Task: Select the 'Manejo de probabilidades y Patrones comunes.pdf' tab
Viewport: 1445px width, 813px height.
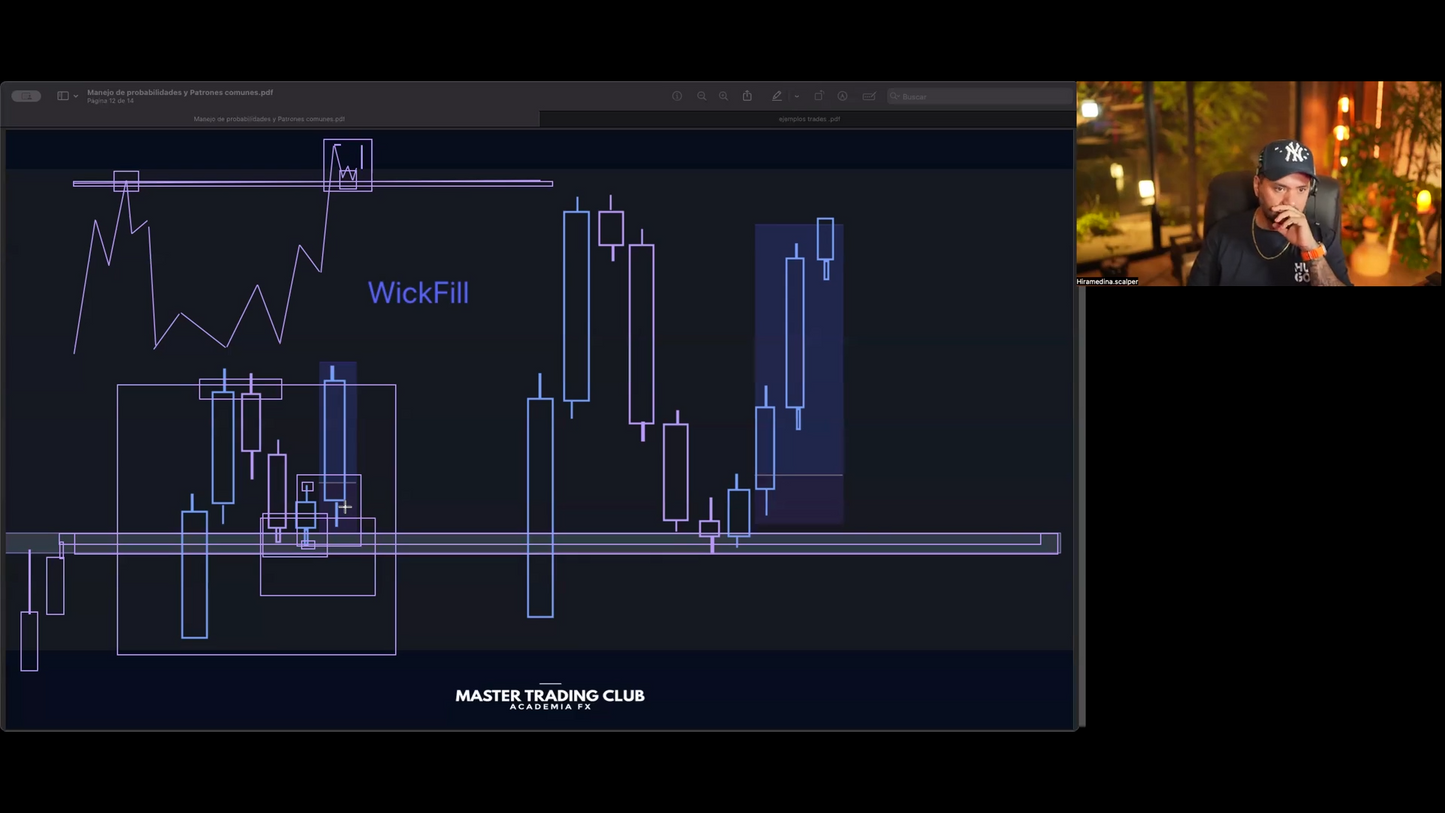Action: (x=269, y=119)
